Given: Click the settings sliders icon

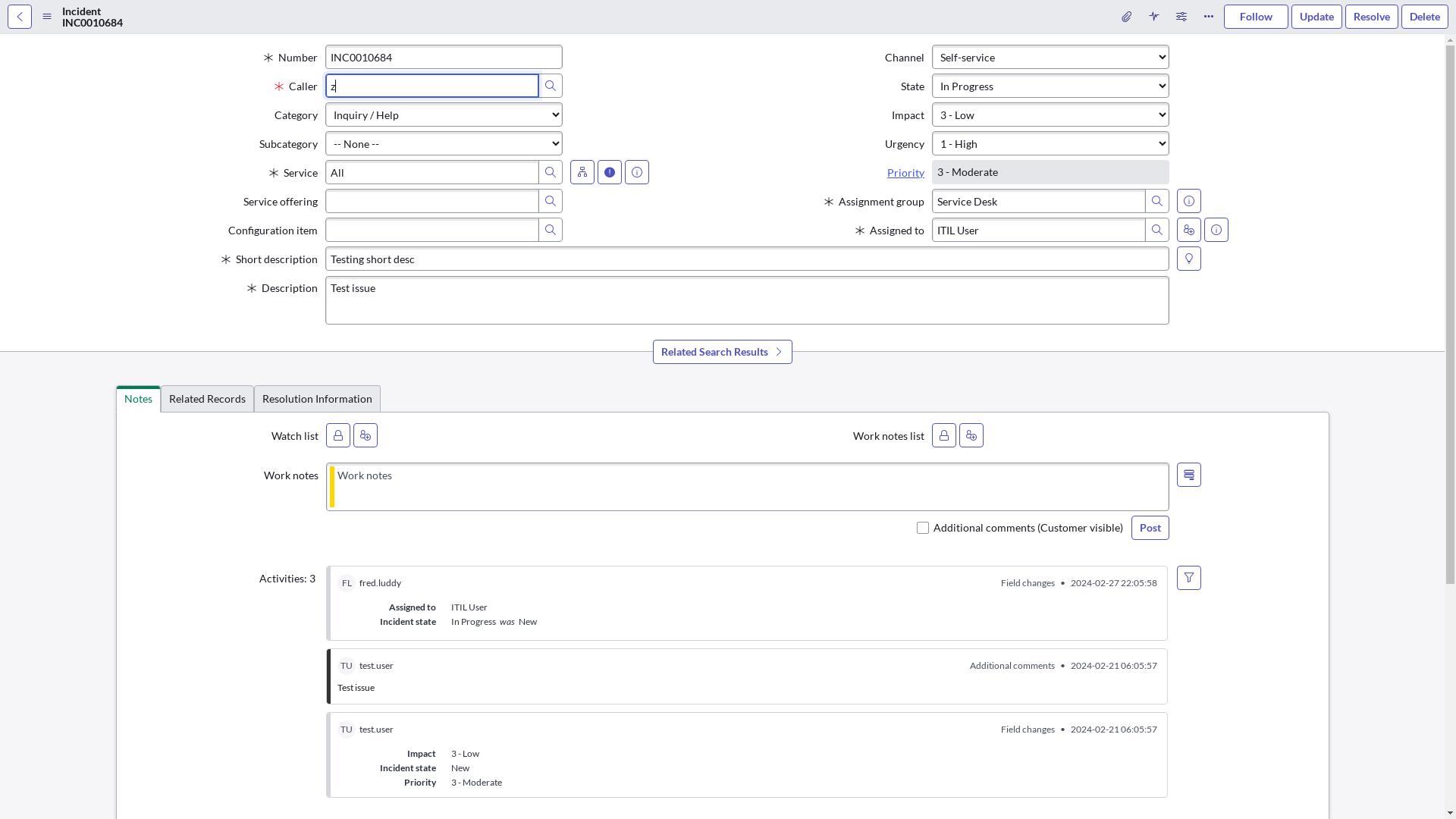Looking at the screenshot, I should pos(1181,16).
